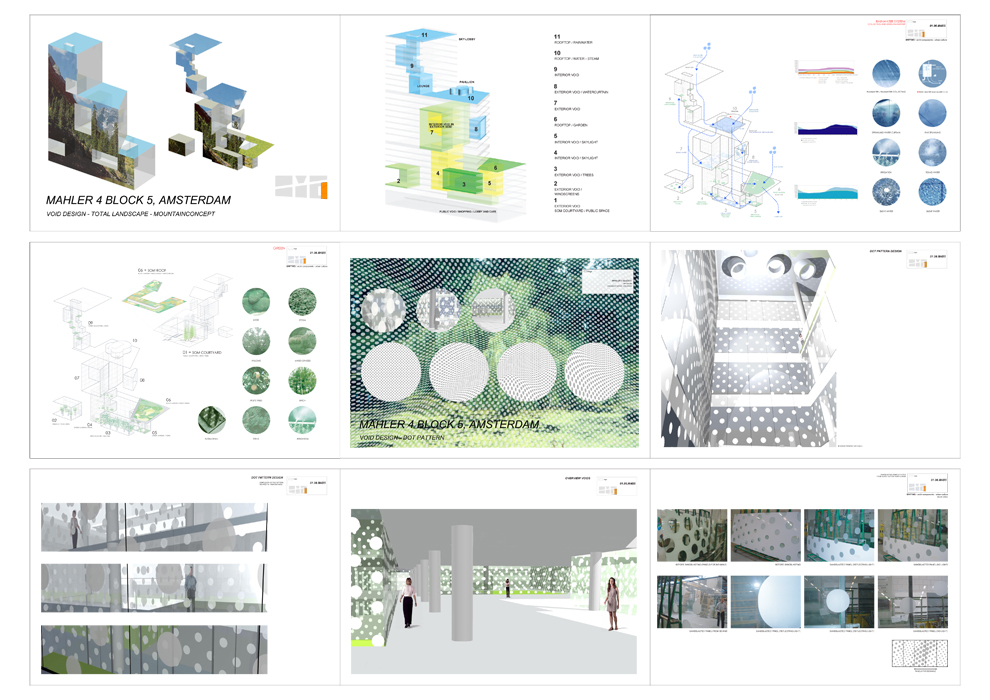Click the Mahler 4 Block 5 Amsterdam mountain title

tap(138, 200)
